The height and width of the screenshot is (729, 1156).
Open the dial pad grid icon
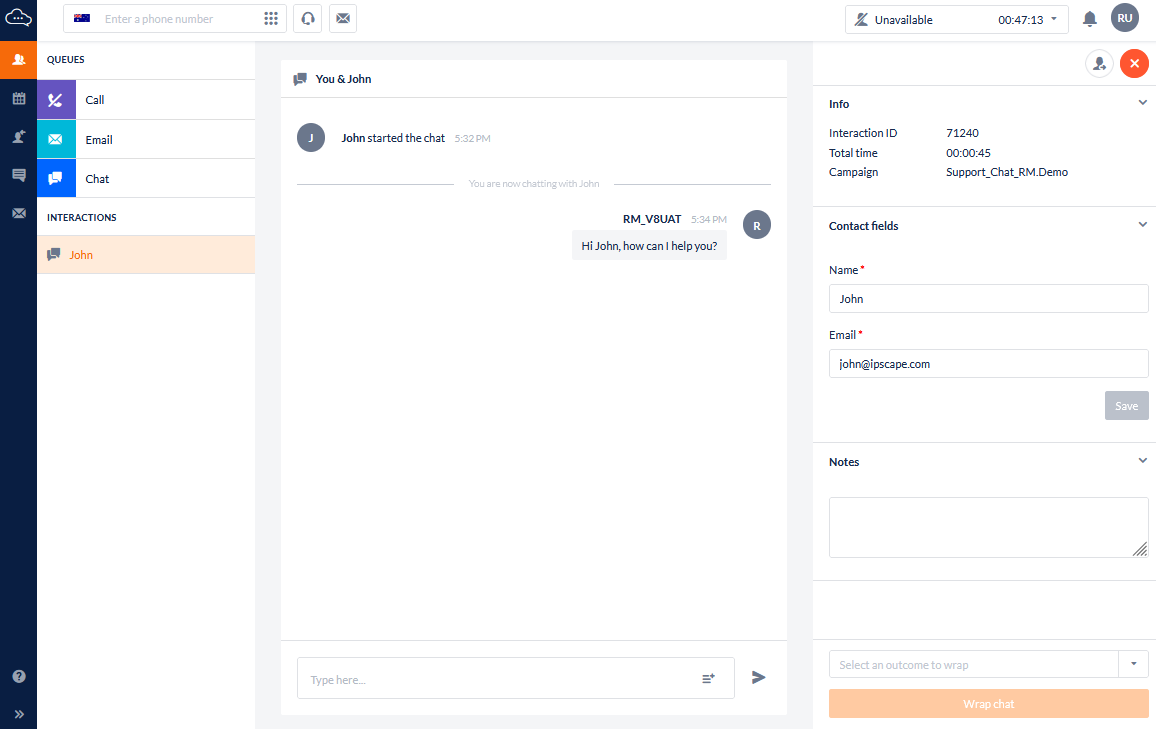pos(271,19)
